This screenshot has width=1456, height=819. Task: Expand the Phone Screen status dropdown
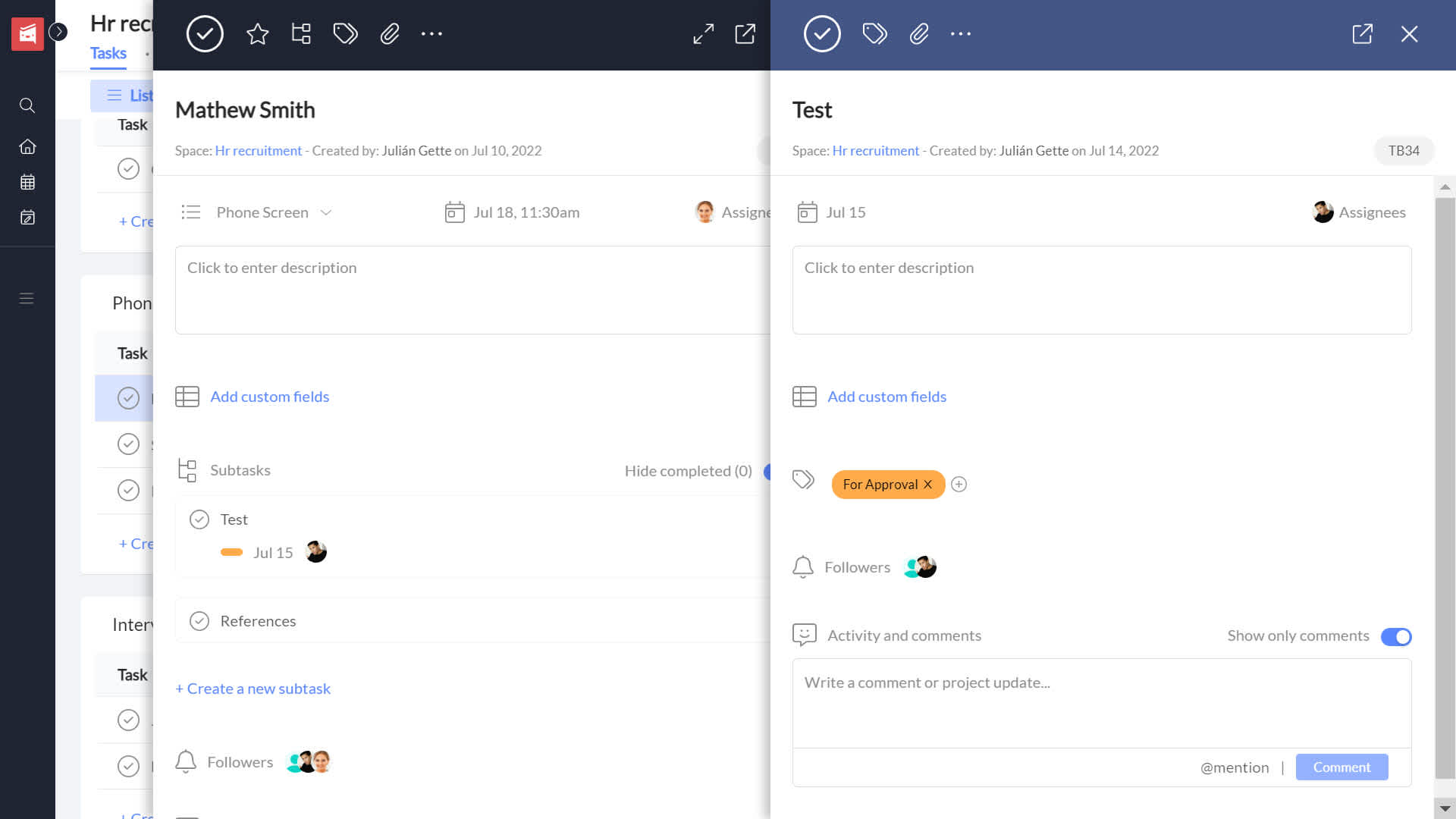tap(326, 211)
